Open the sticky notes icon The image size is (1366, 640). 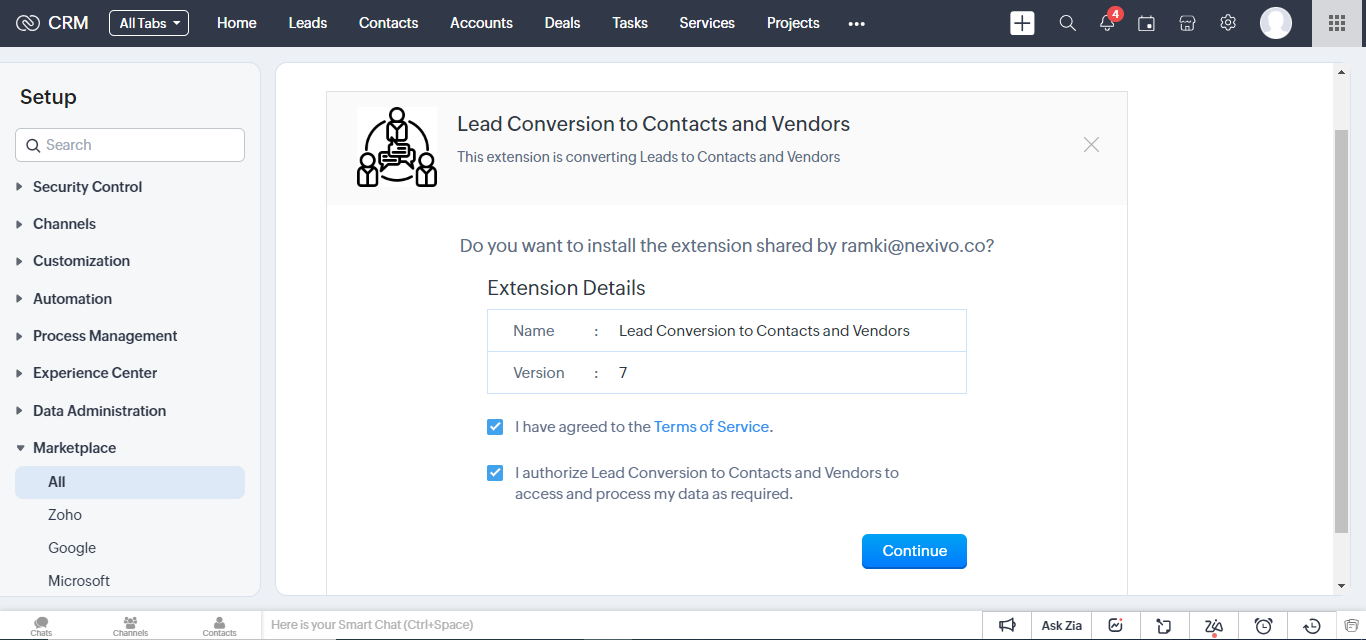point(1164,626)
